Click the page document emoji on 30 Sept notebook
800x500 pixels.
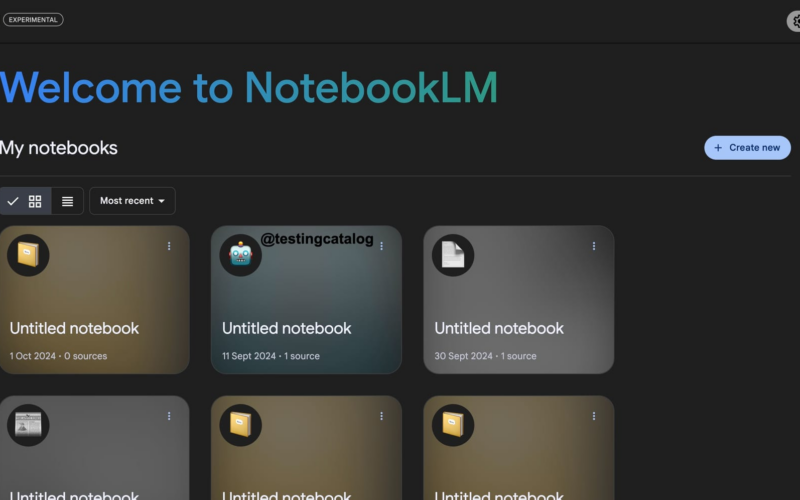pyautogui.click(x=453, y=255)
